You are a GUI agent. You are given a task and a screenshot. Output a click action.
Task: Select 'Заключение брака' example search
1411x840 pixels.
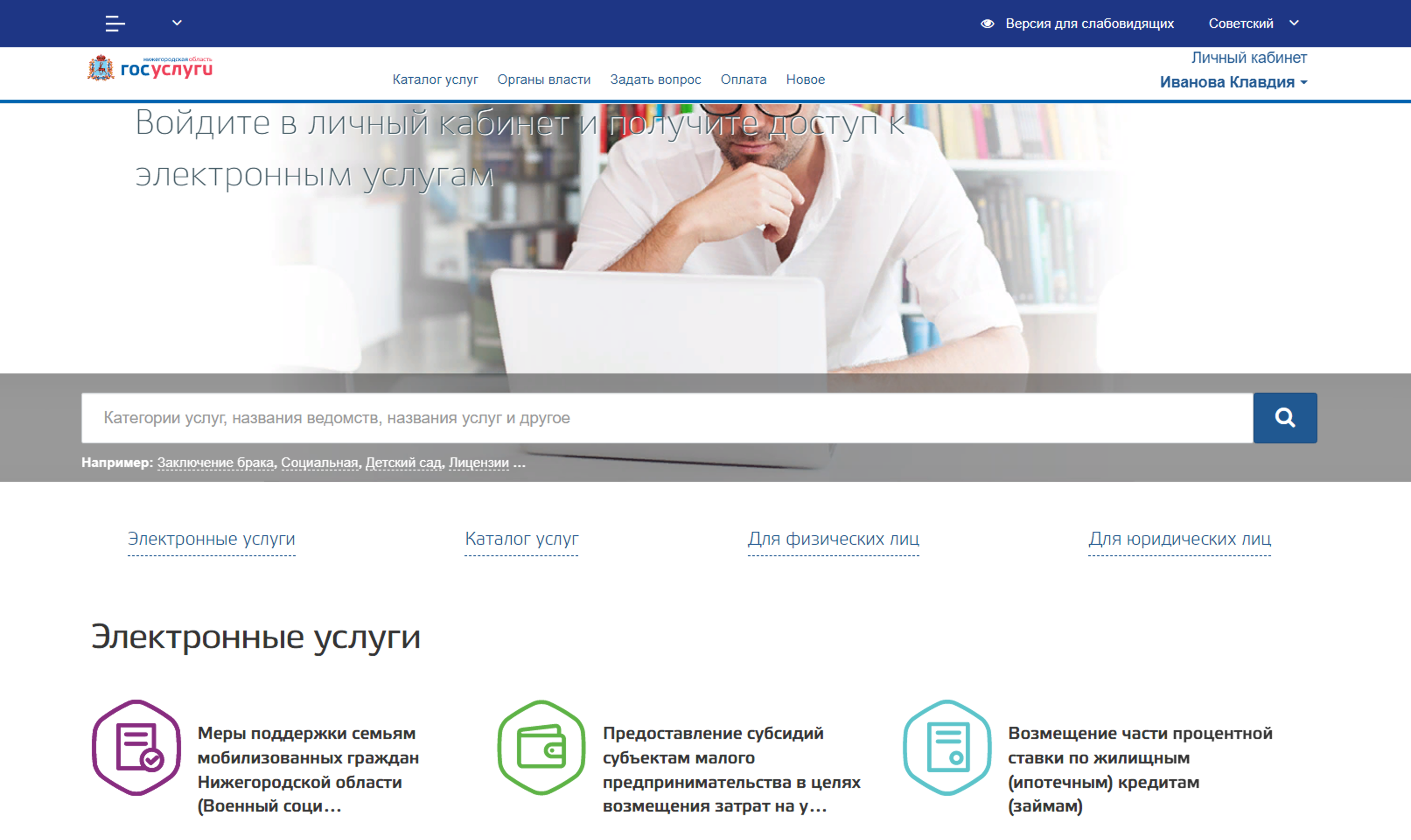click(x=215, y=463)
